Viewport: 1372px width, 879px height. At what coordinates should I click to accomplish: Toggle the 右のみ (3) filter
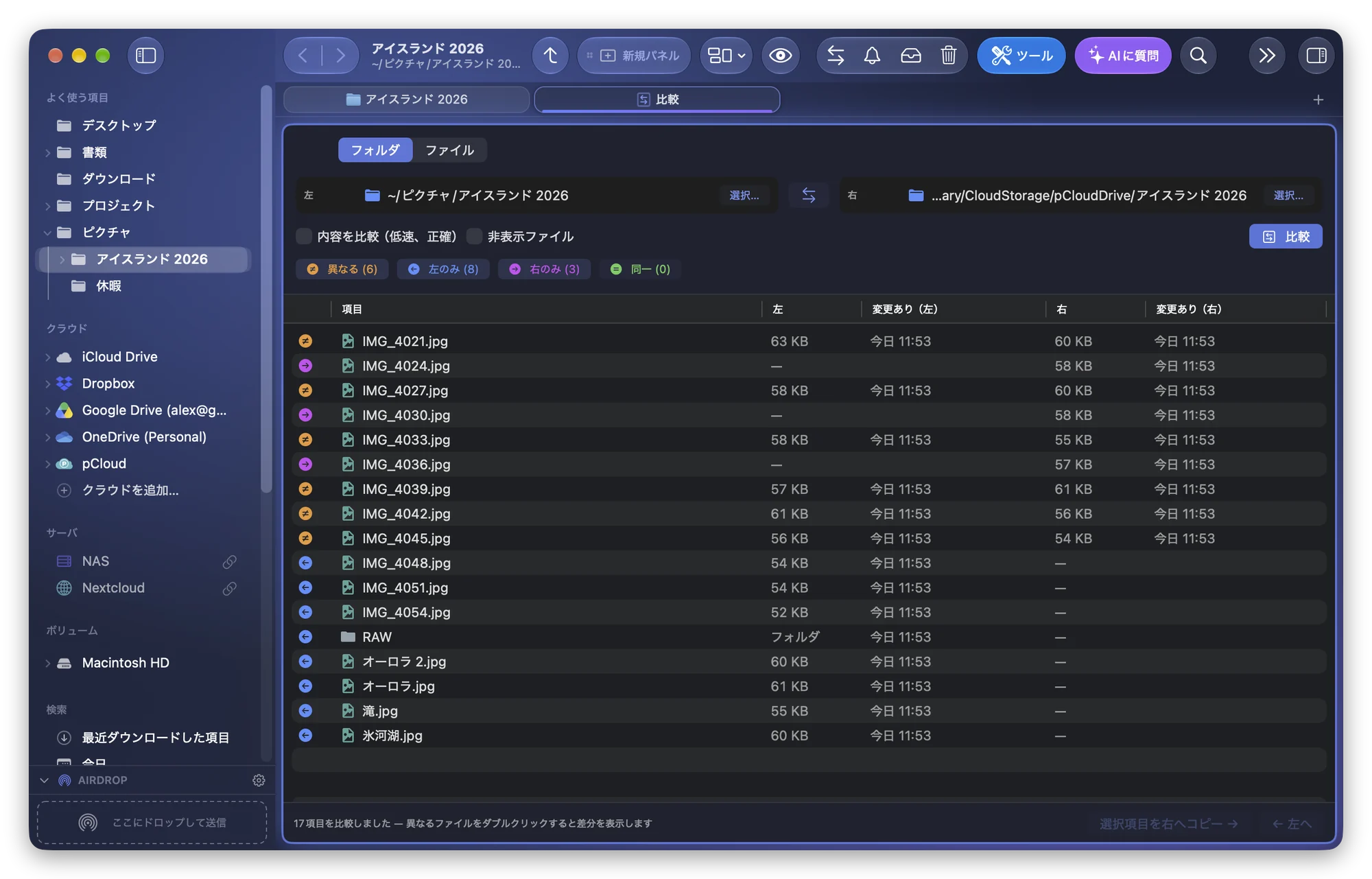(x=545, y=270)
